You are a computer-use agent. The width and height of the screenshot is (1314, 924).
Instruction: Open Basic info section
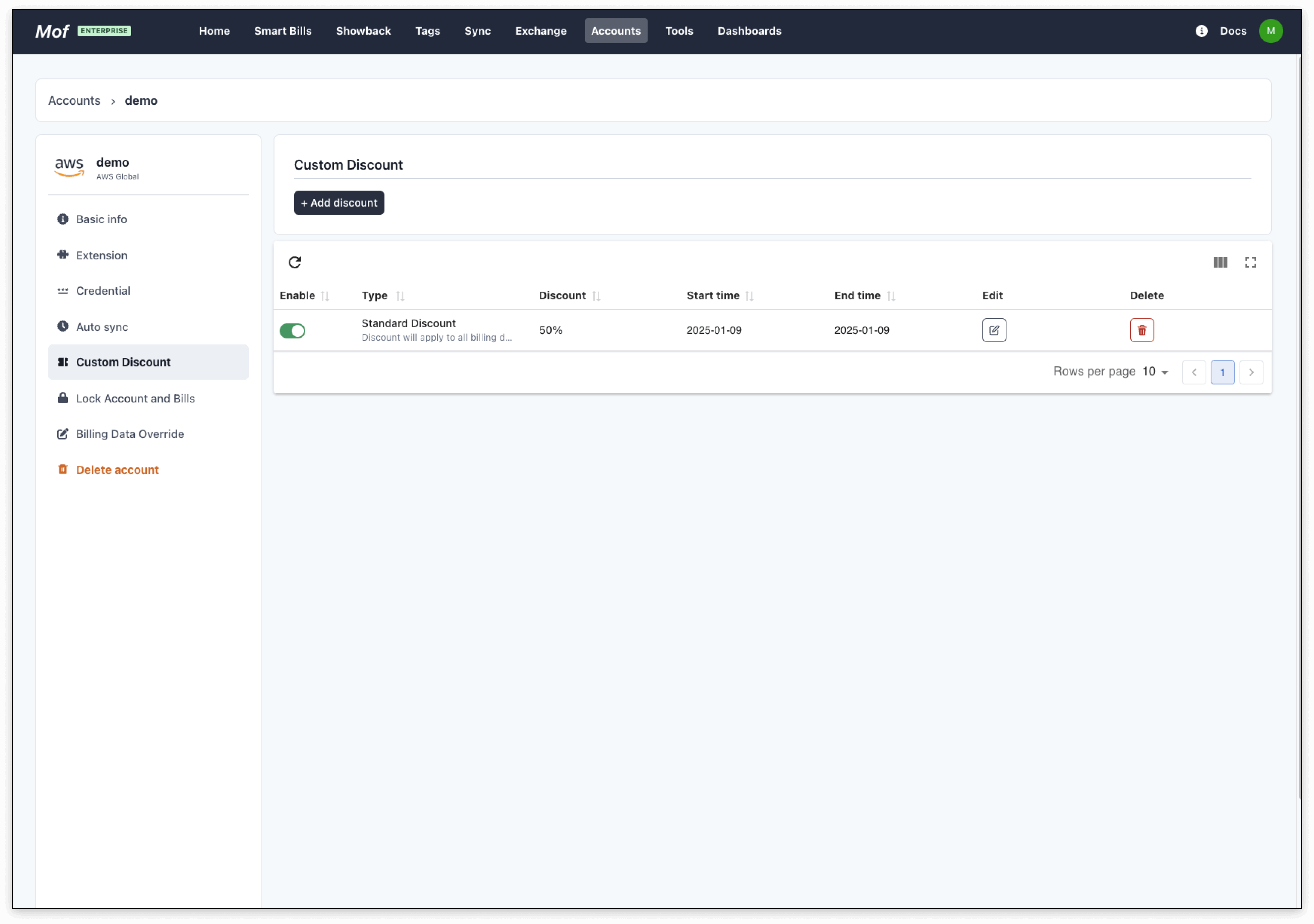coord(148,219)
